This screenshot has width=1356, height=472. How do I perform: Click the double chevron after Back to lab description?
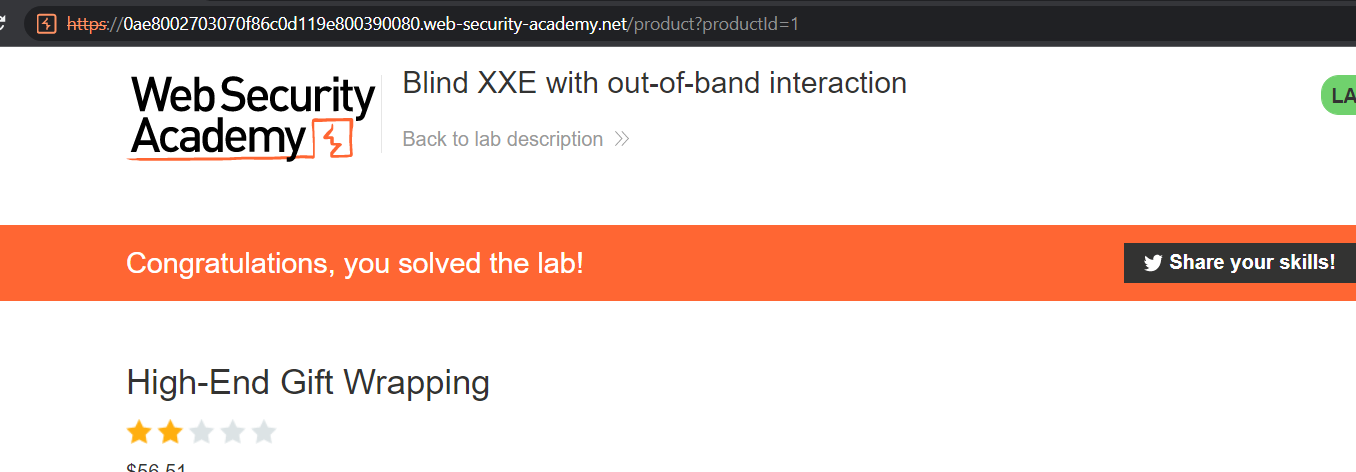point(622,139)
